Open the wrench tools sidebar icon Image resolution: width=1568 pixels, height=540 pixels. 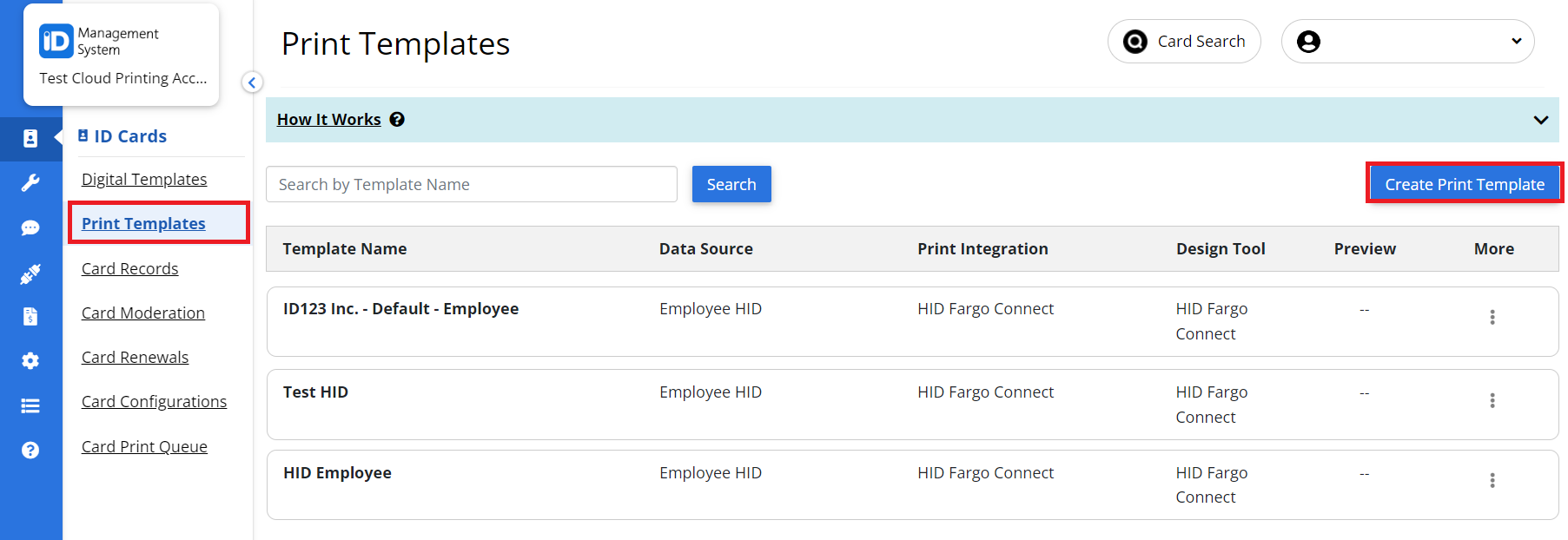(30, 182)
